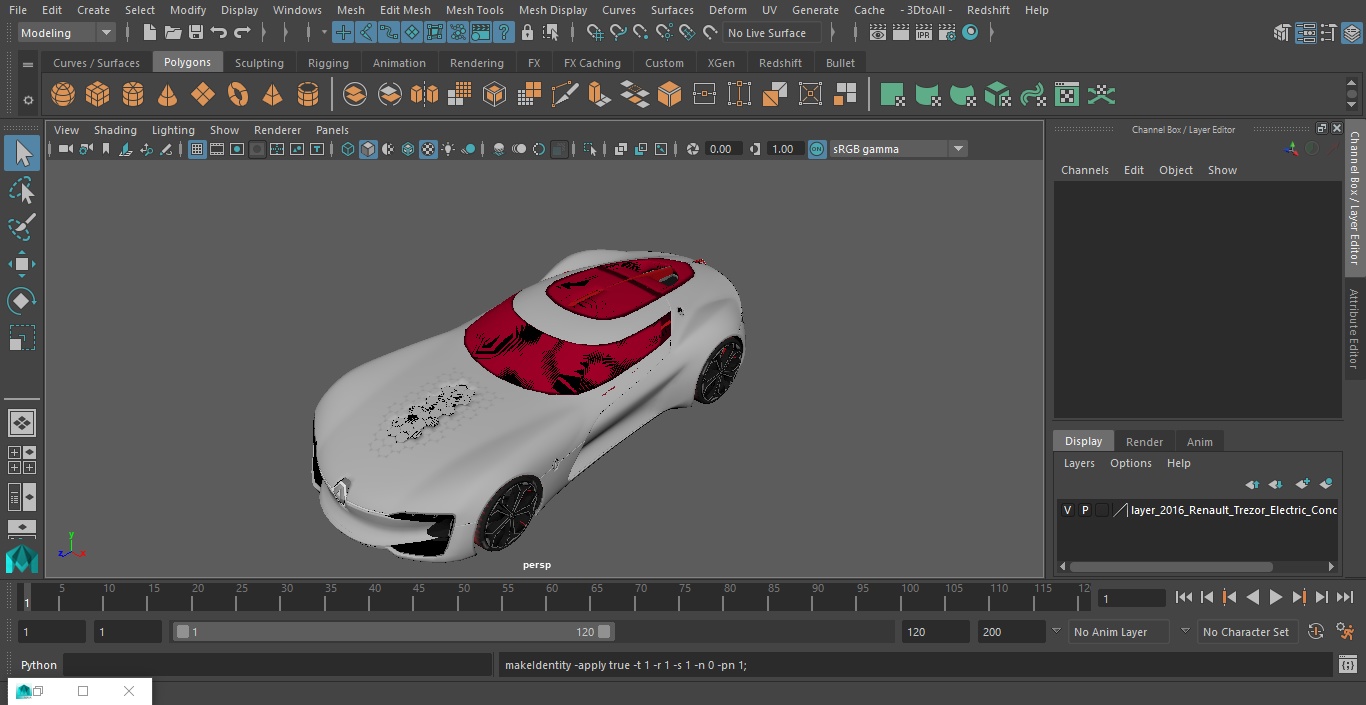Click the automatic mapping green cube icon
Image resolution: width=1366 pixels, height=705 pixels.
997,95
